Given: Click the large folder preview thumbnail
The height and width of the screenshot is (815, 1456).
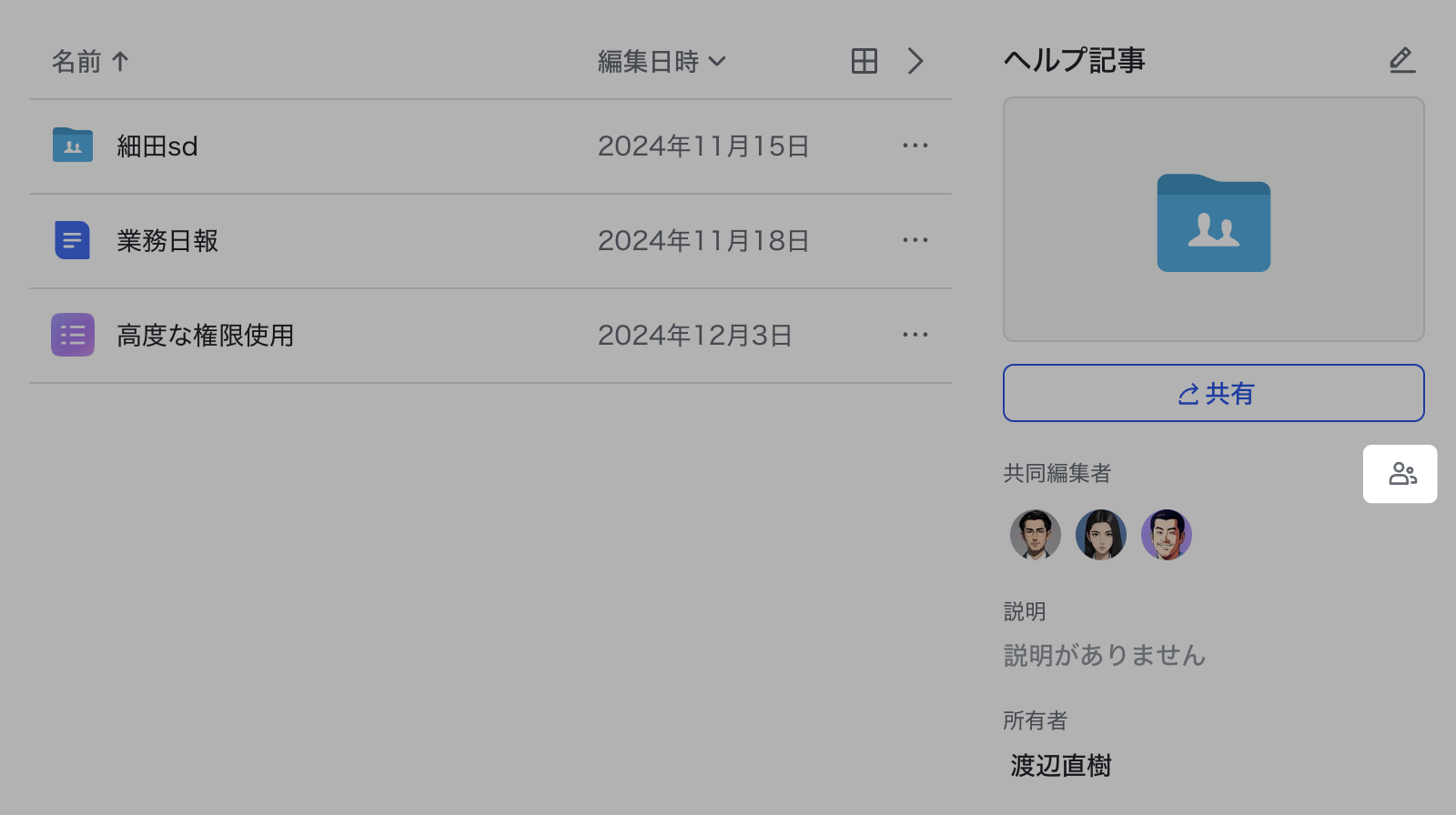Looking at the screenshot, I should pyautogui.click(x=1213, y=220).
